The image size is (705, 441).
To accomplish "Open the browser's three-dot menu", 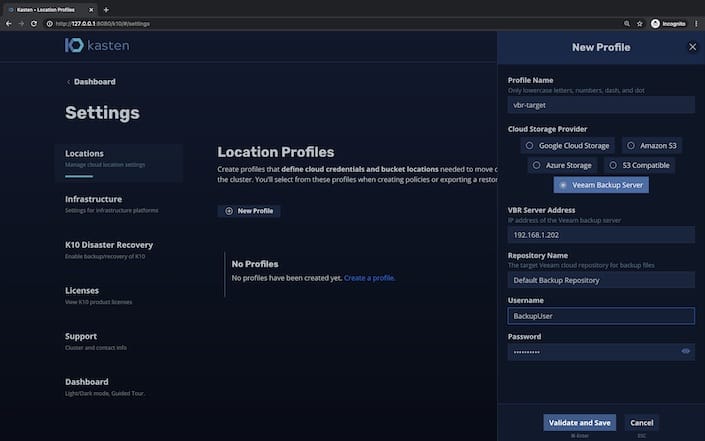I will [696, 22].
